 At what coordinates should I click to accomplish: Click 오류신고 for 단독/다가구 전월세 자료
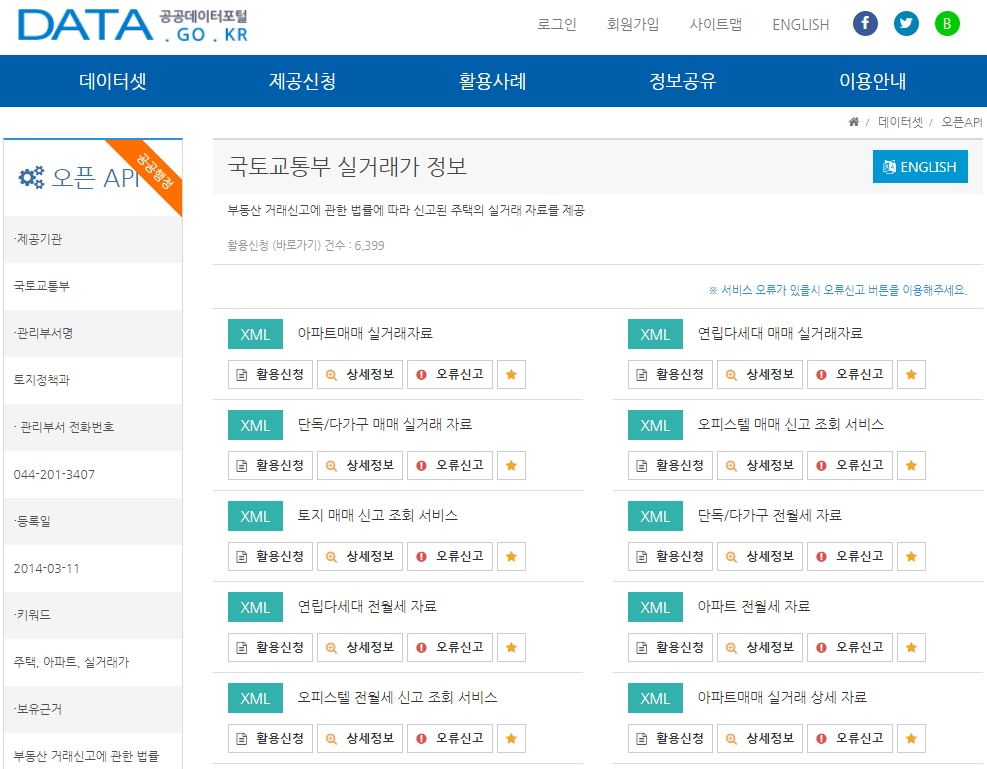[x=850, y=556]
